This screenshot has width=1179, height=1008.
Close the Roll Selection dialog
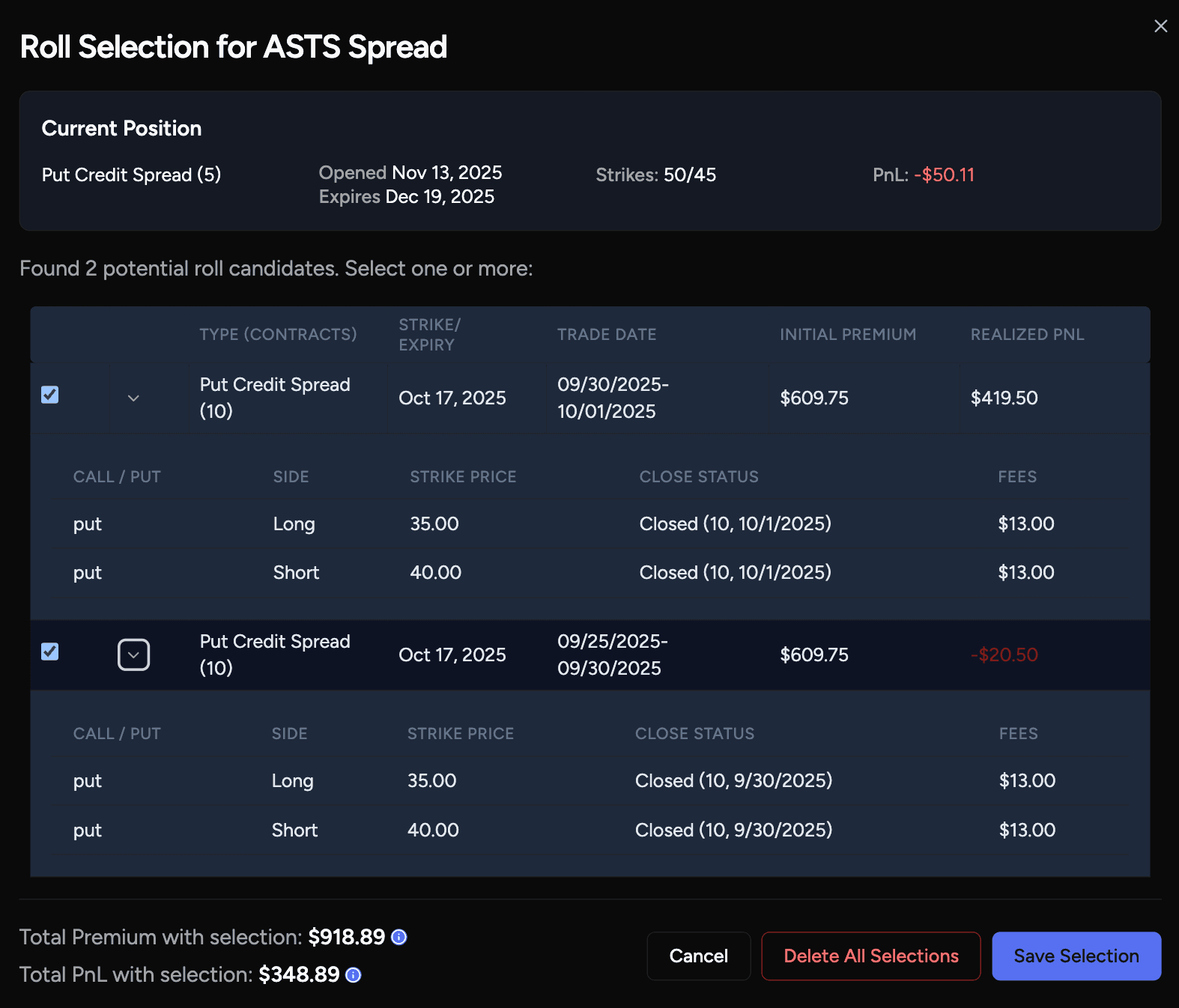1160,26
